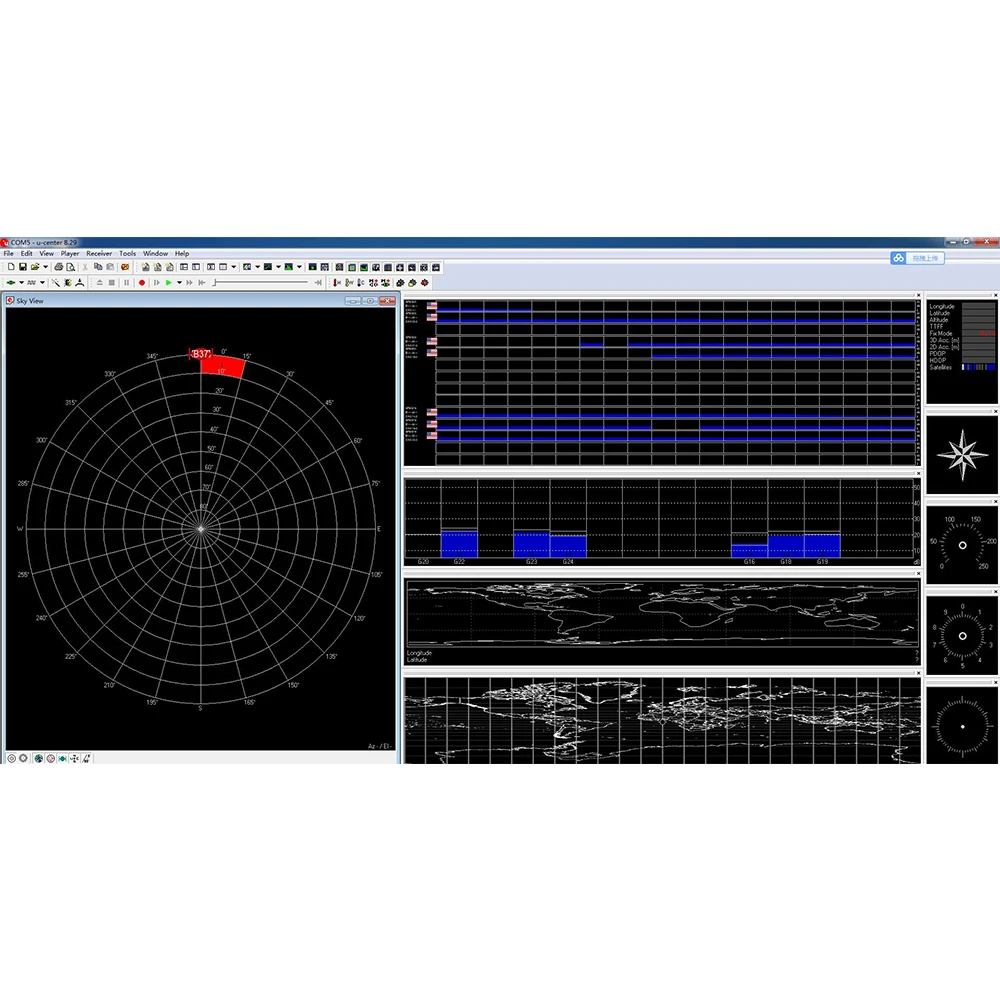Click the Eject log file icon
This screenshot has width=1000, height=1000.
pos(99,283)
